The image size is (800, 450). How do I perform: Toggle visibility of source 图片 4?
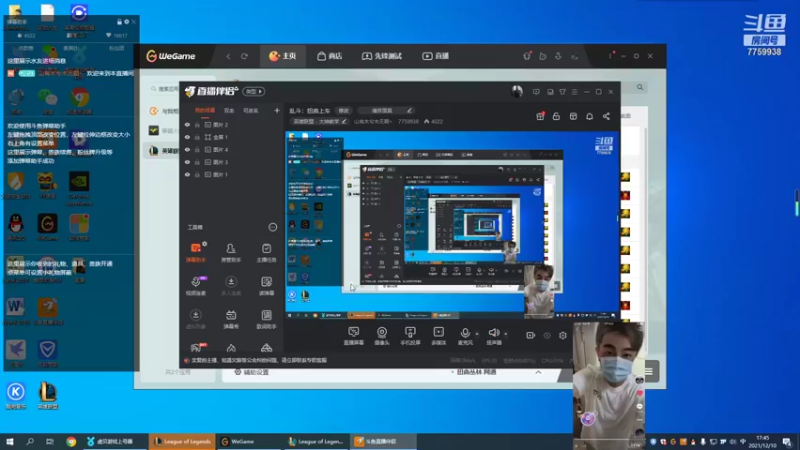pyautogui.click(x=187, y=149)
